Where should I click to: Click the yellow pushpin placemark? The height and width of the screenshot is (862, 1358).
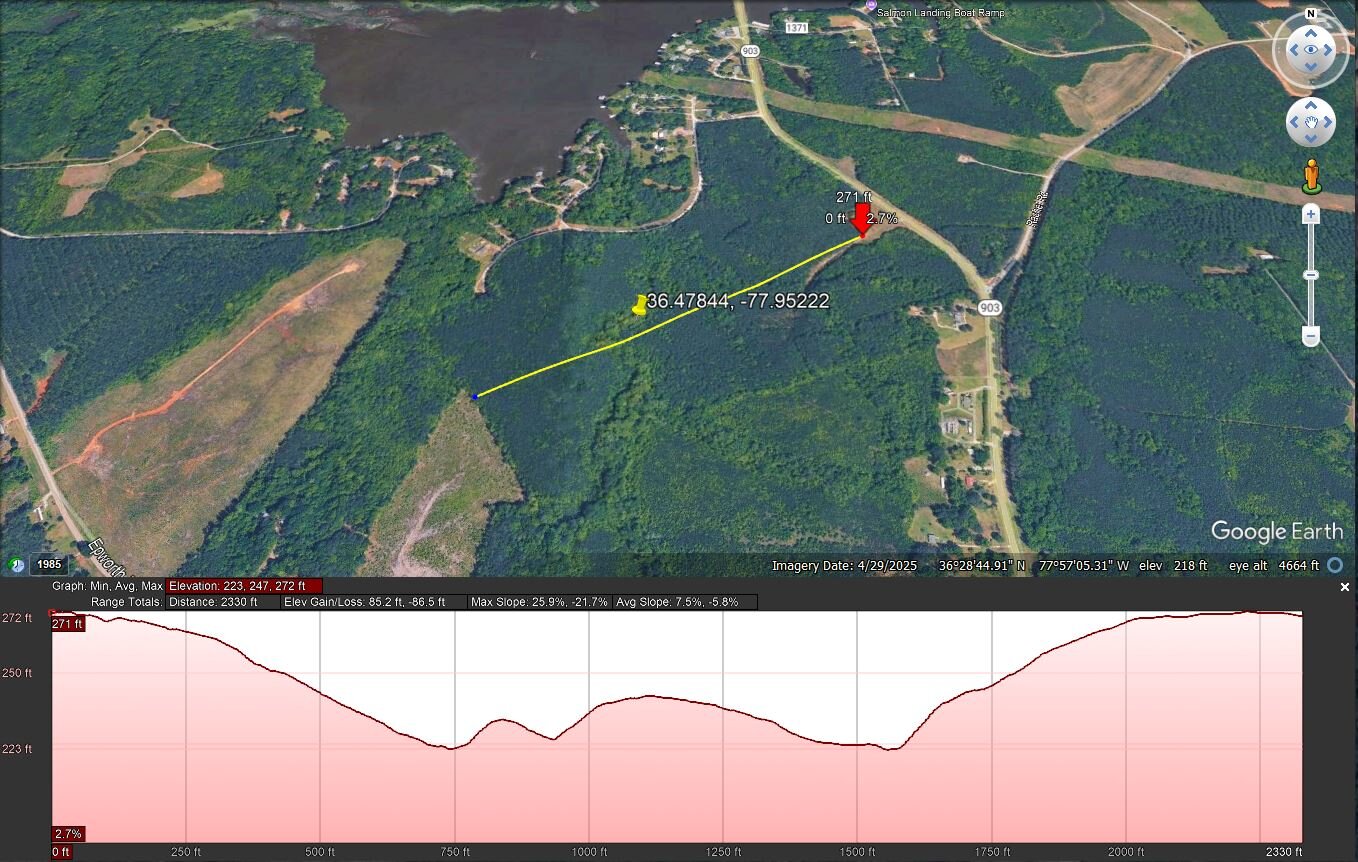(640, 305)
